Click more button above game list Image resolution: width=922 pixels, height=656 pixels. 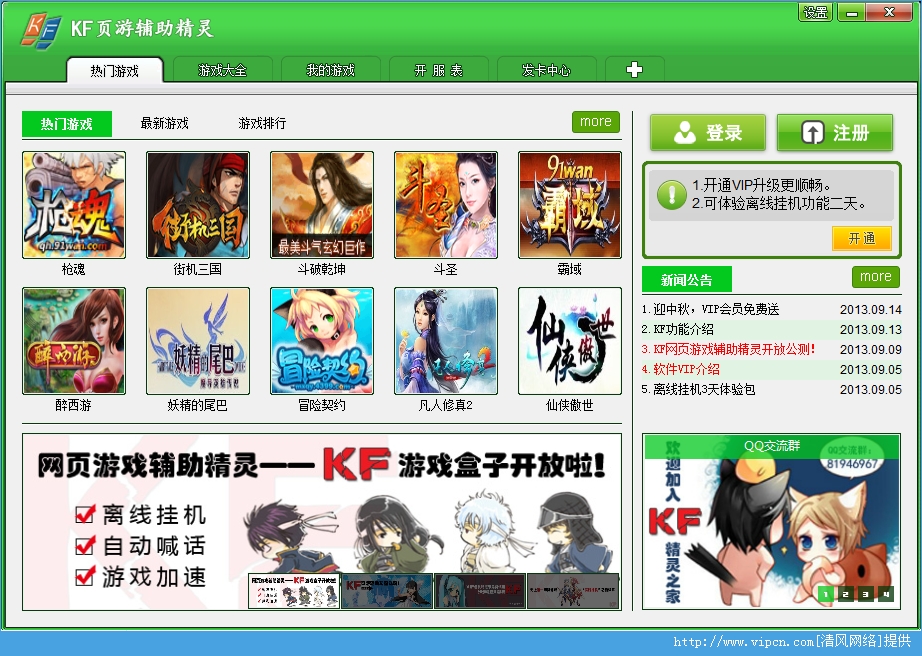click(596, 122)
